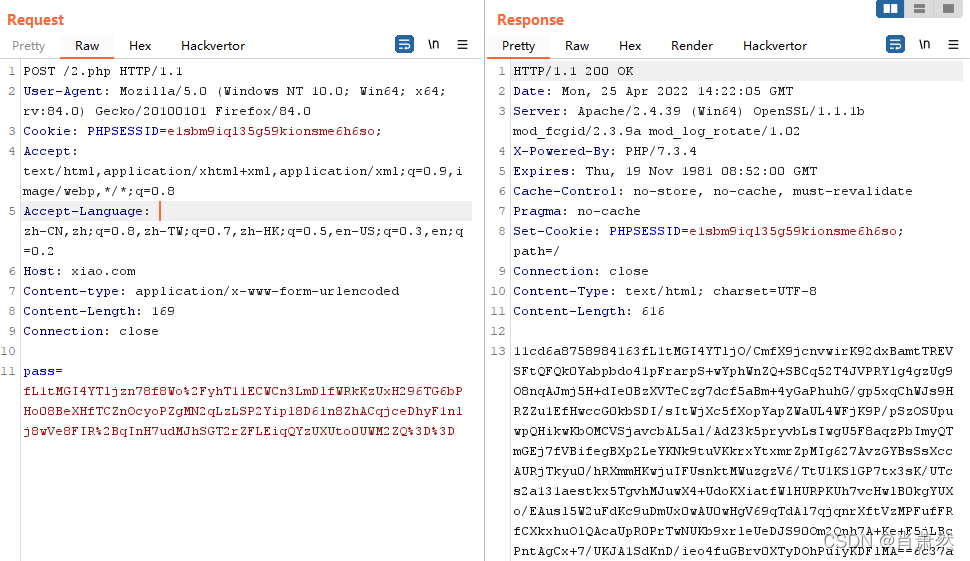This screenshot has height=561, width=970.
Task: Click the Request panel title
Action: [35, 20]
